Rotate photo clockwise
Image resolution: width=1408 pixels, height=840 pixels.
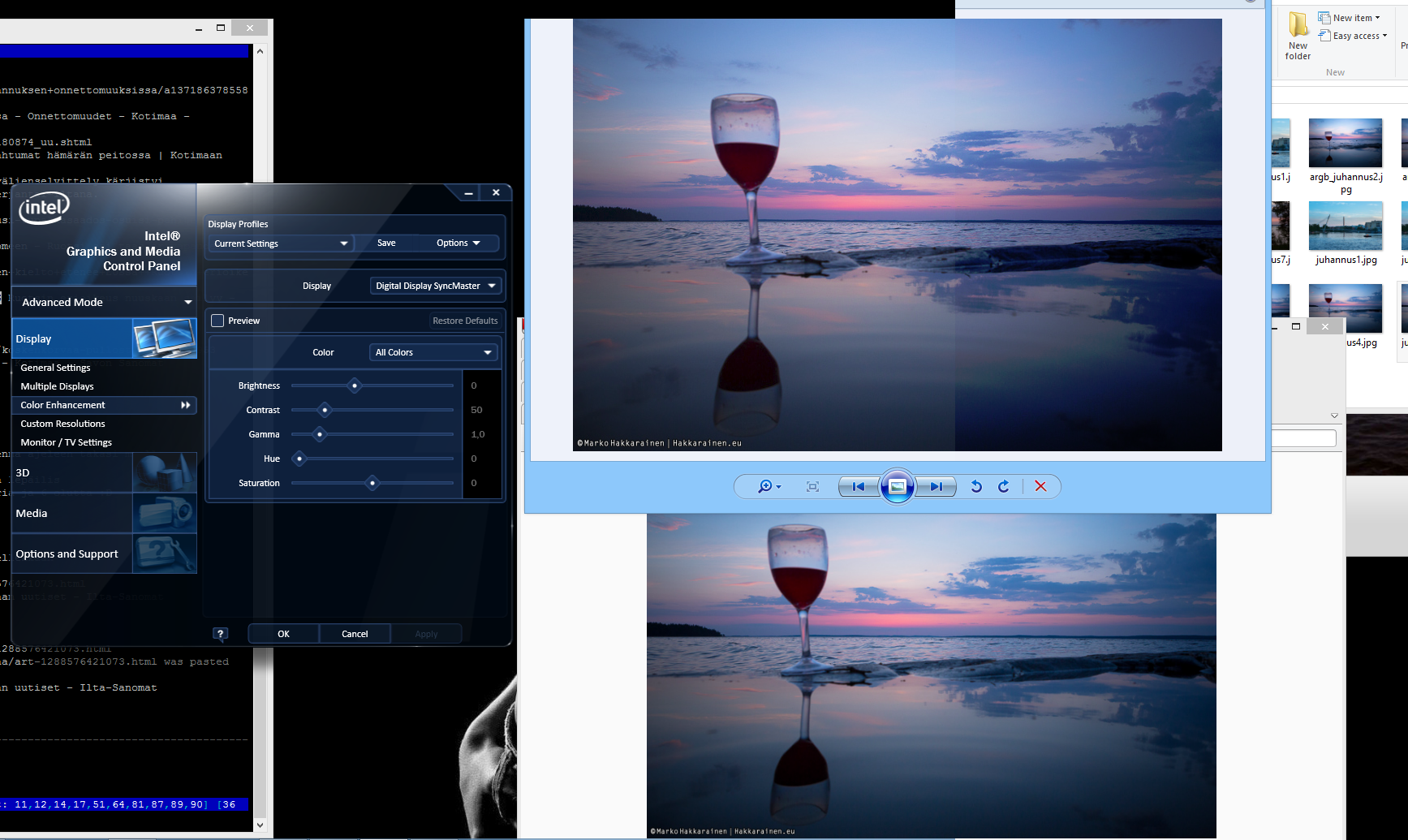(1004, 486)
